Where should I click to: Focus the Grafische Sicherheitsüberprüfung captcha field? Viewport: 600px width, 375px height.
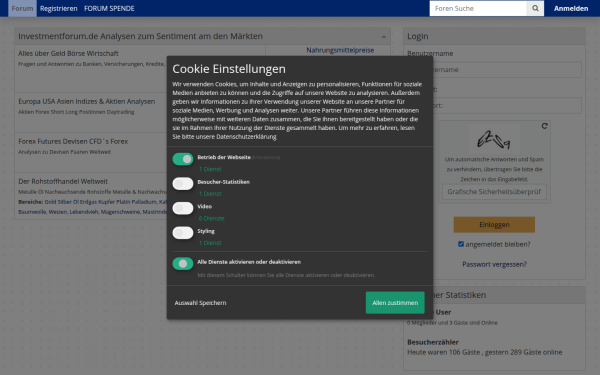494,192
